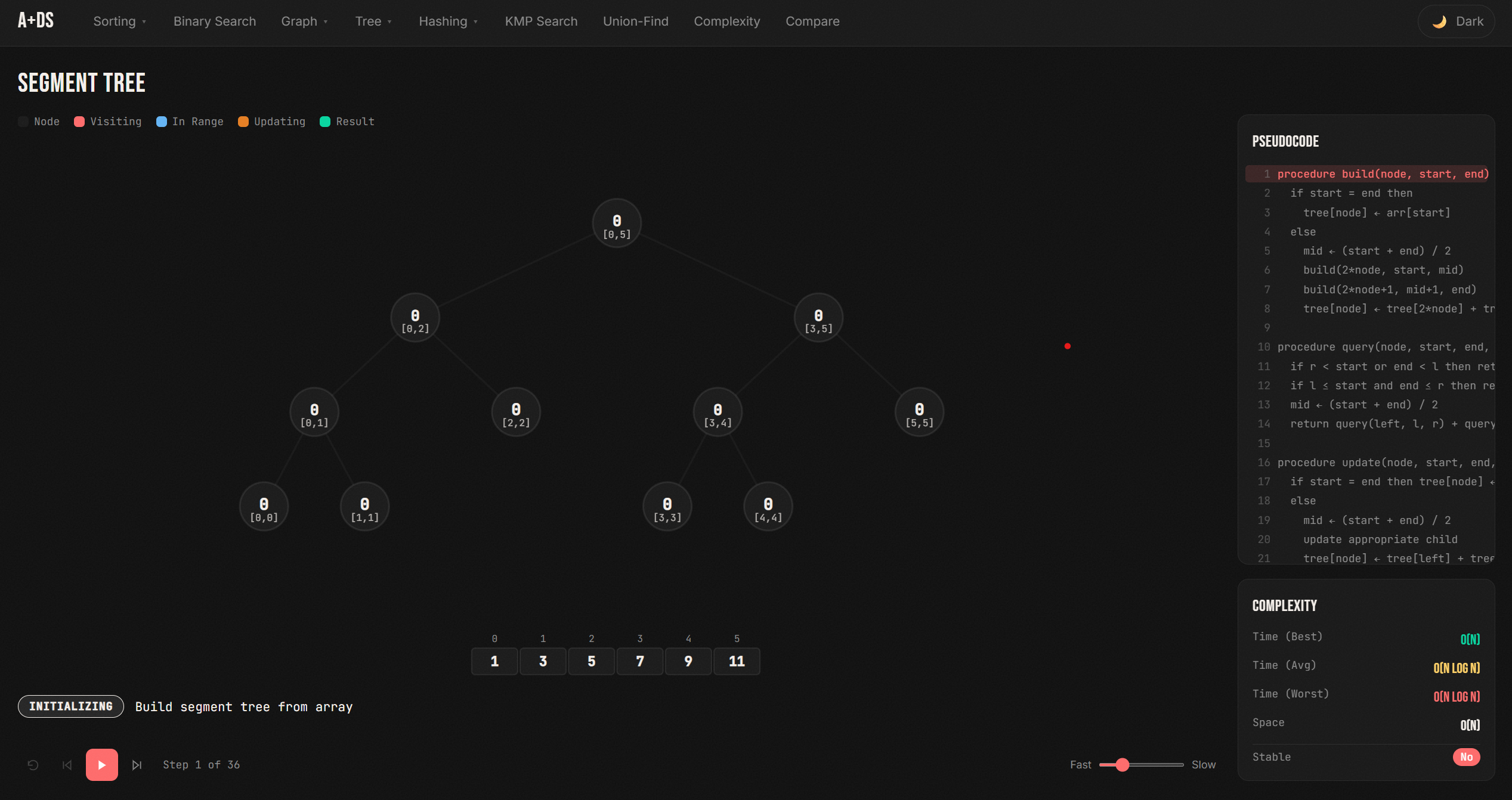Image resolution: width=1512 pixels, height=800 pixels.
Task: Toggle the In Range legend color
Action: [x=160, y=122]
